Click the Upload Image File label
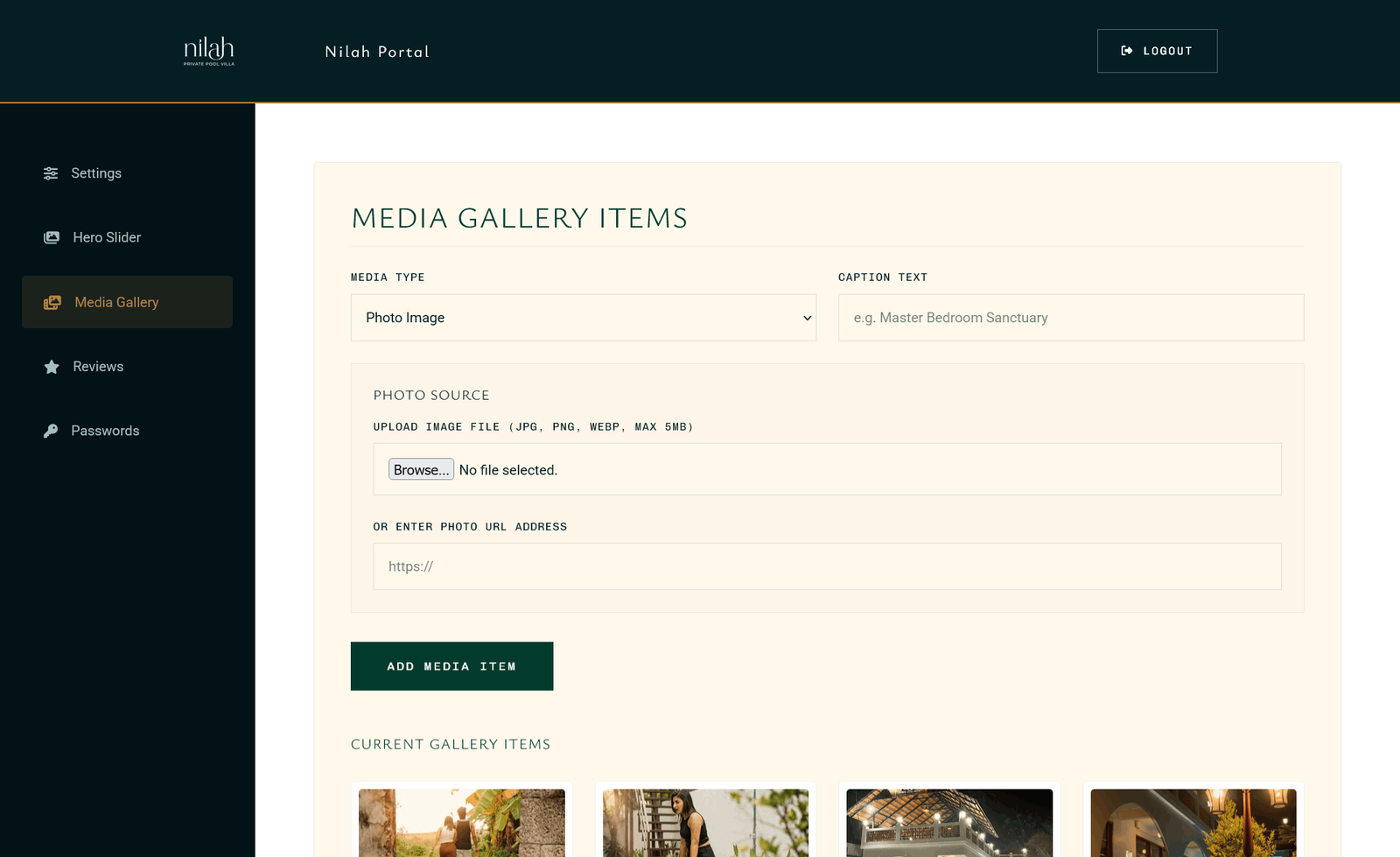 [x=533, y=427]
